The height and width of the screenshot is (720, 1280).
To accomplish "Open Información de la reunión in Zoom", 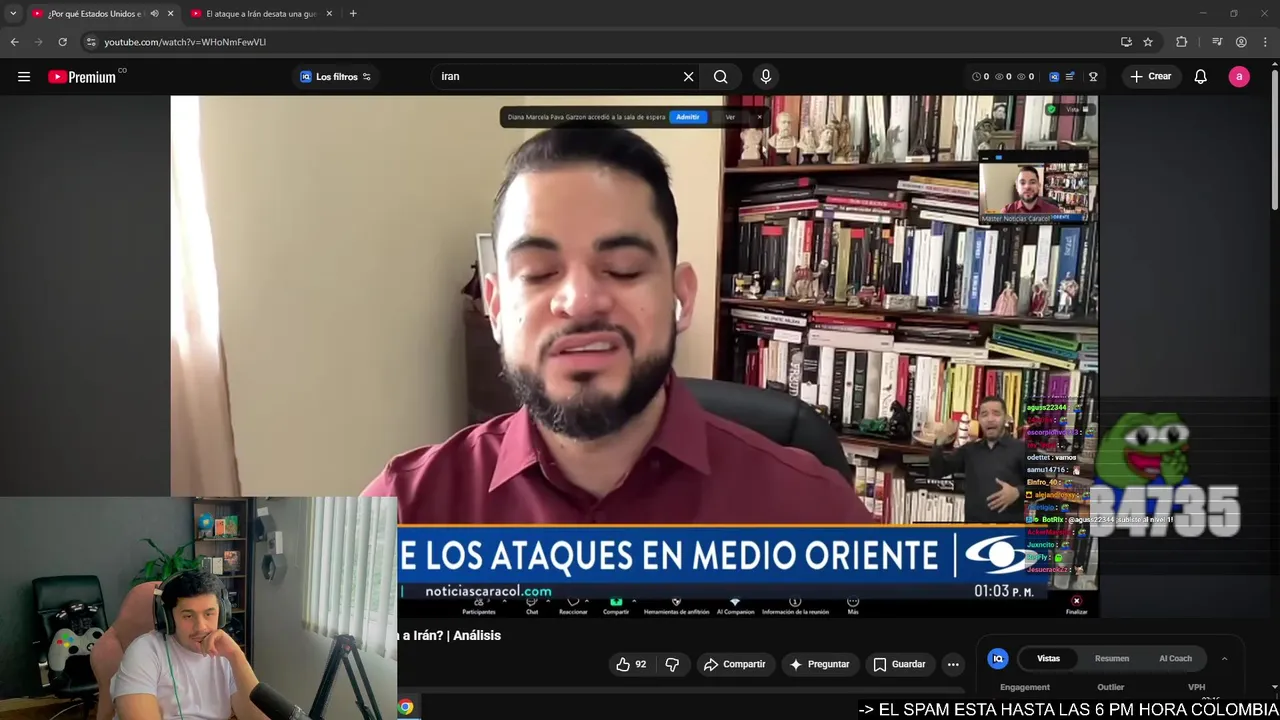I will coord(795,606).
